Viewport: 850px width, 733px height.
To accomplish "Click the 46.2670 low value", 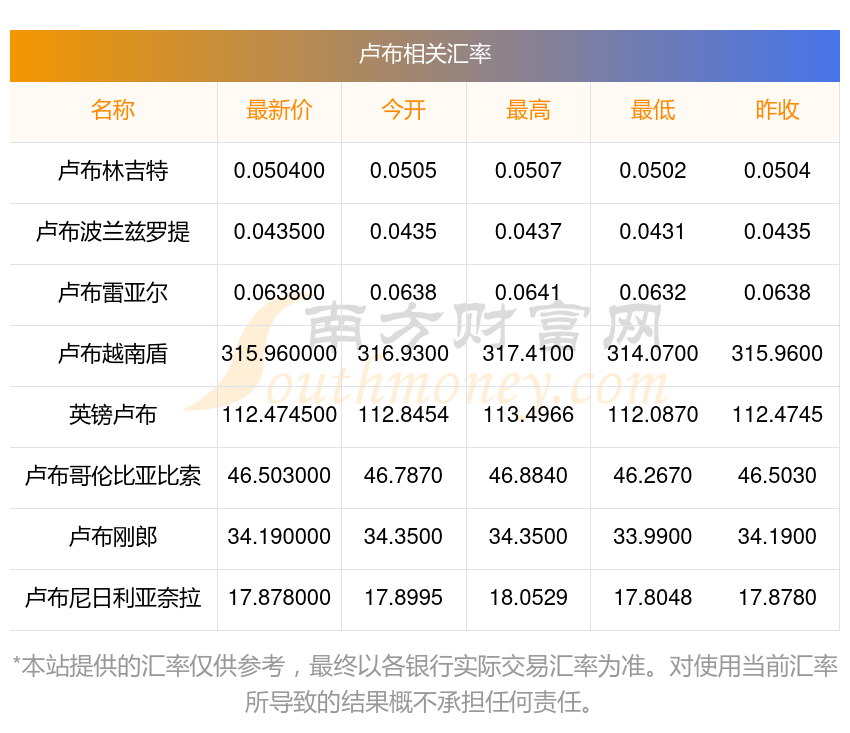I will [x=653, y=476].
